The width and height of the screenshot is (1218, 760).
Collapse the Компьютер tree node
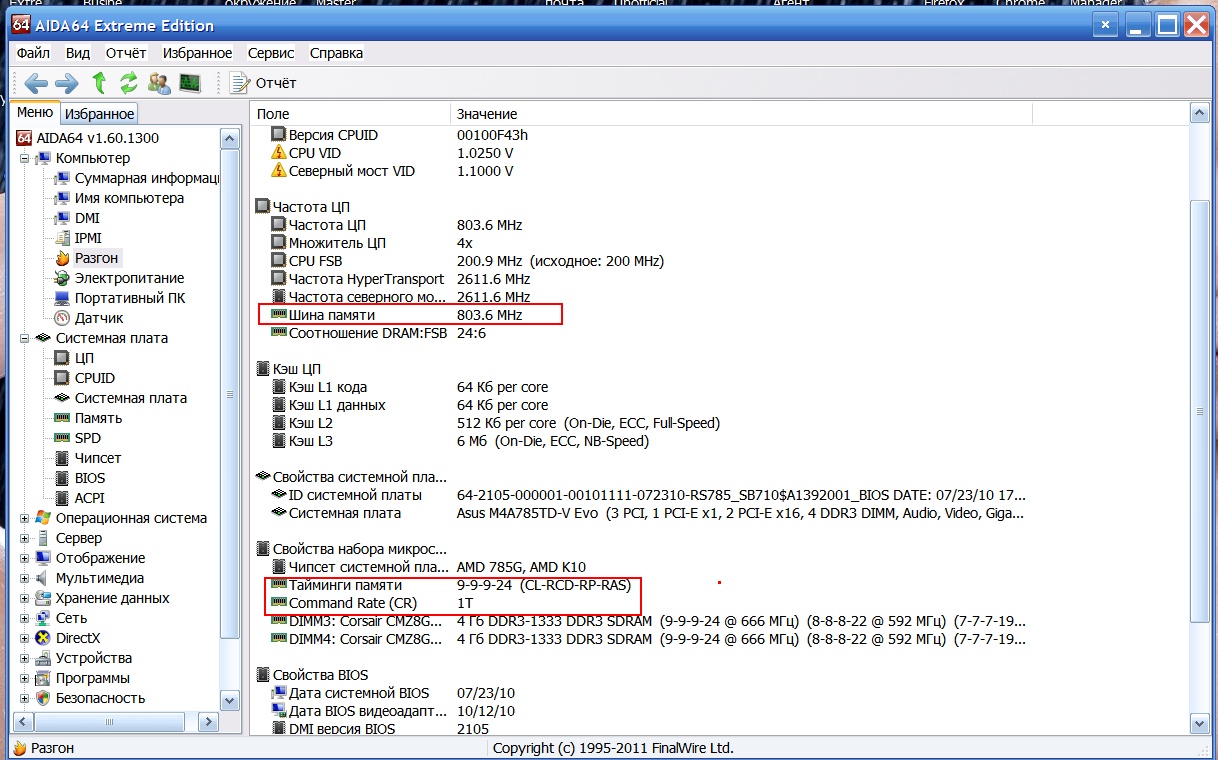click(x=25, y=158)
